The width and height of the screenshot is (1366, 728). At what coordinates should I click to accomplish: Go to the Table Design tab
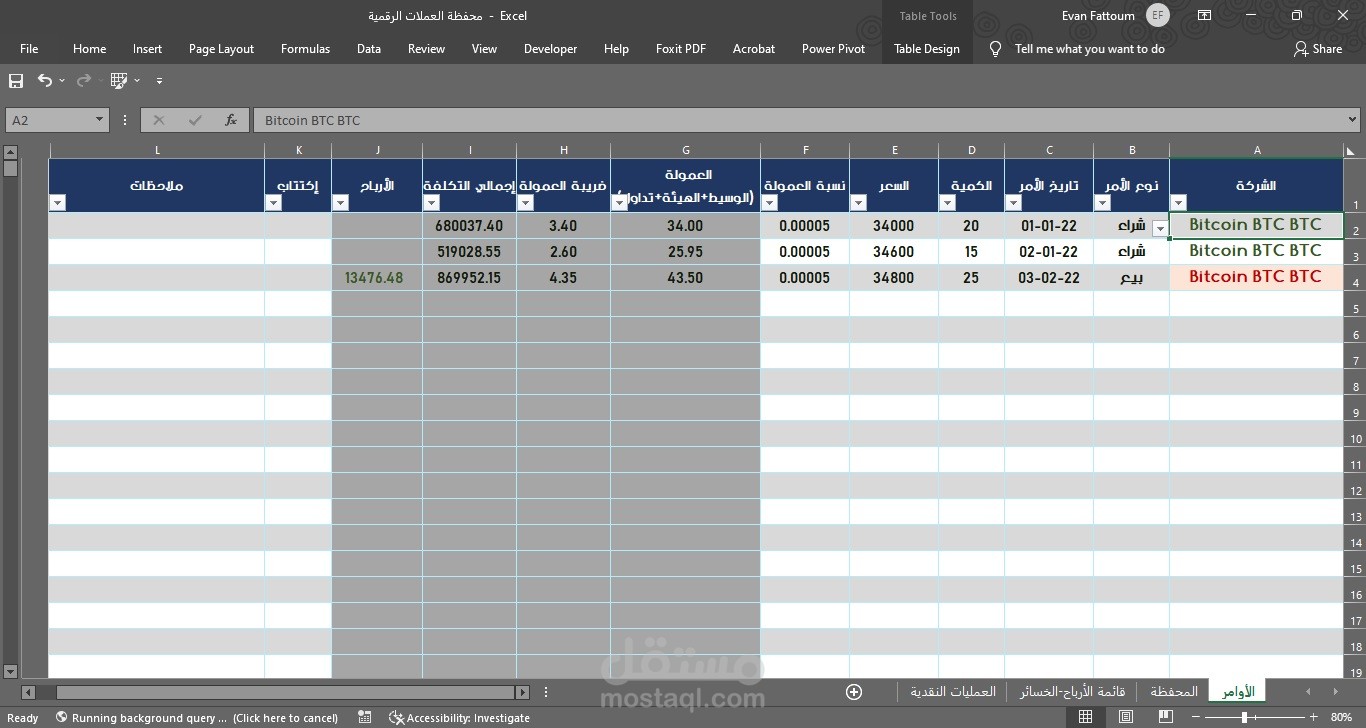click(x=927, y=48)
